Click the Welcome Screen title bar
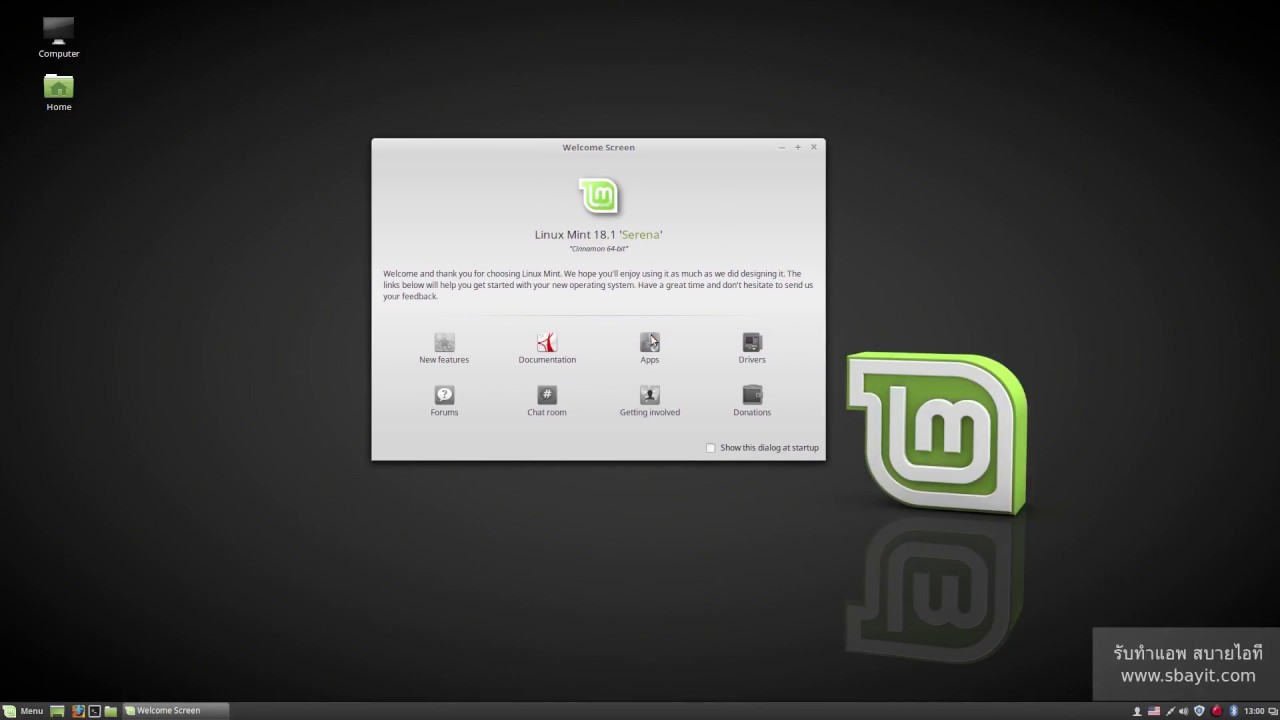The height and width of the screenshot is (720, 1280). point(598,147)
